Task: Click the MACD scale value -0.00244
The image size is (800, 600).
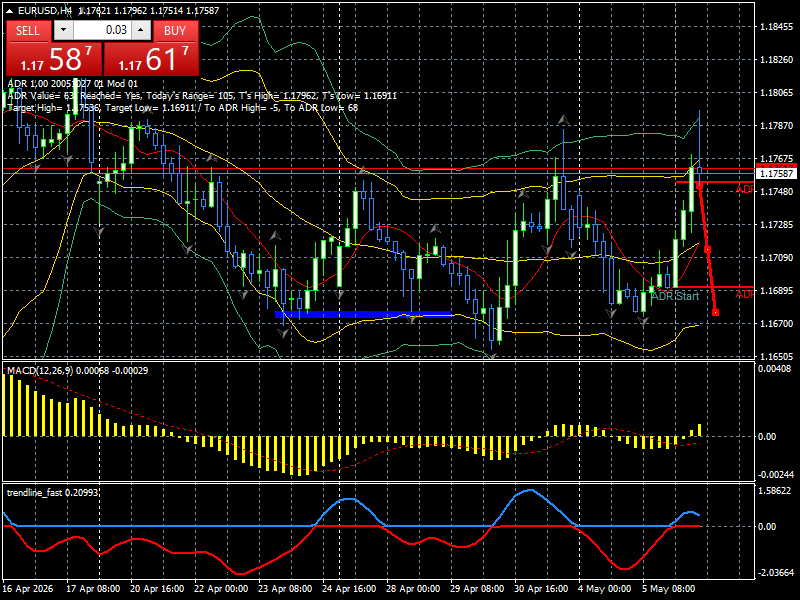Action: tap(774, 474)
